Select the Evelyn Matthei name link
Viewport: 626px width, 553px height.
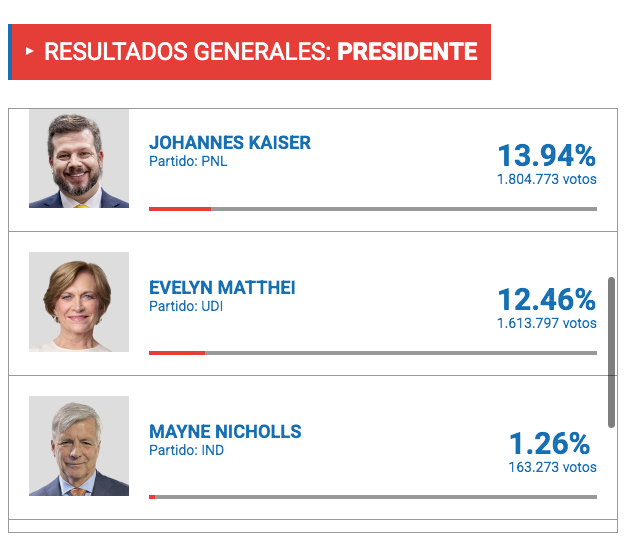(222, 287)
